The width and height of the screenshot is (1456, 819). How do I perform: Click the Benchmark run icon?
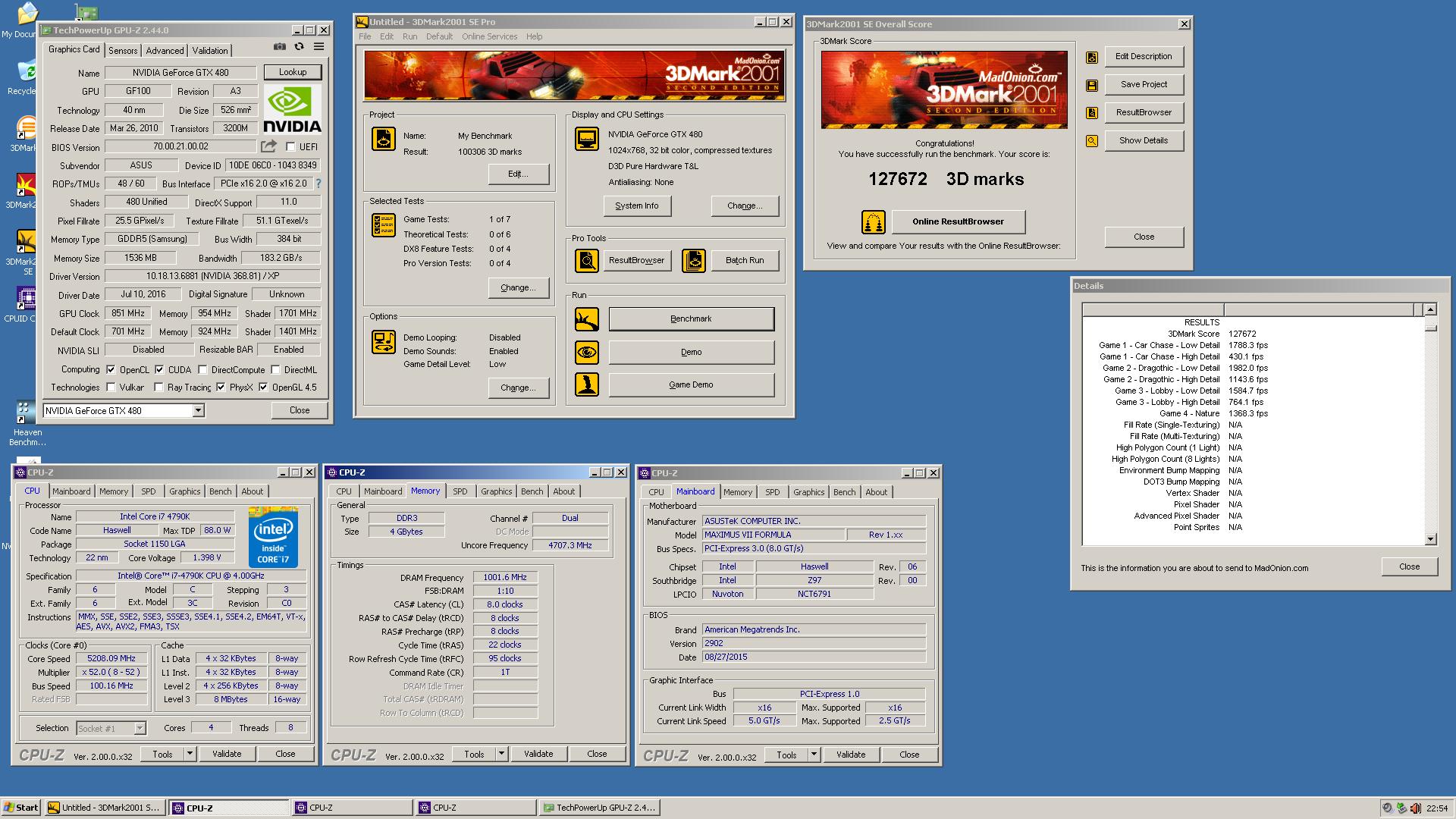[x=587, y=319]
